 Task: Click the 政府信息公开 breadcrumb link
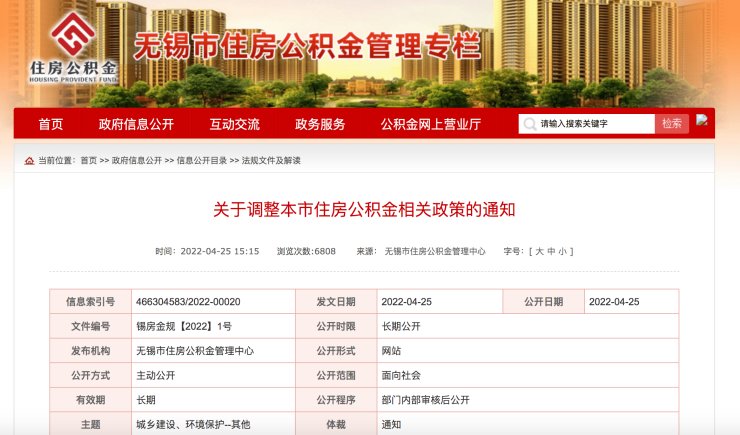[137, 160]
